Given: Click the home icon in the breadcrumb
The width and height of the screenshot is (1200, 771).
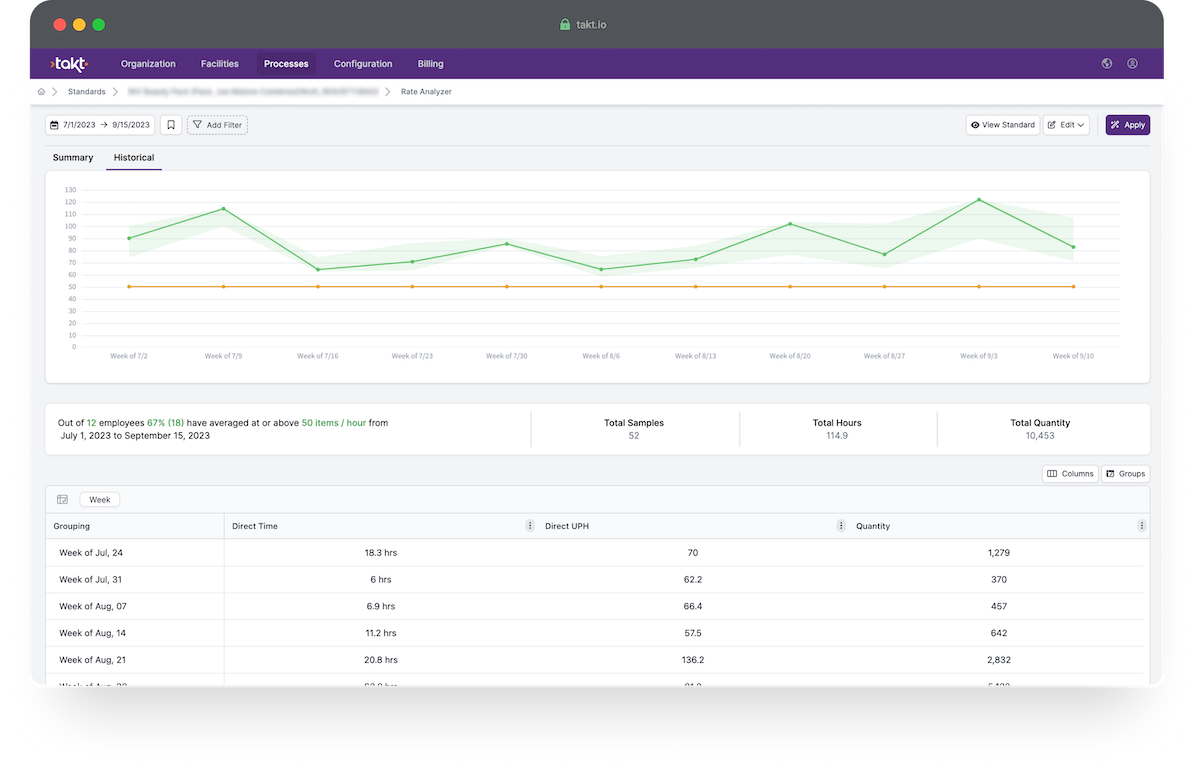Looking at the screenshot, I should pyautogui.click(x=41, y=92).
